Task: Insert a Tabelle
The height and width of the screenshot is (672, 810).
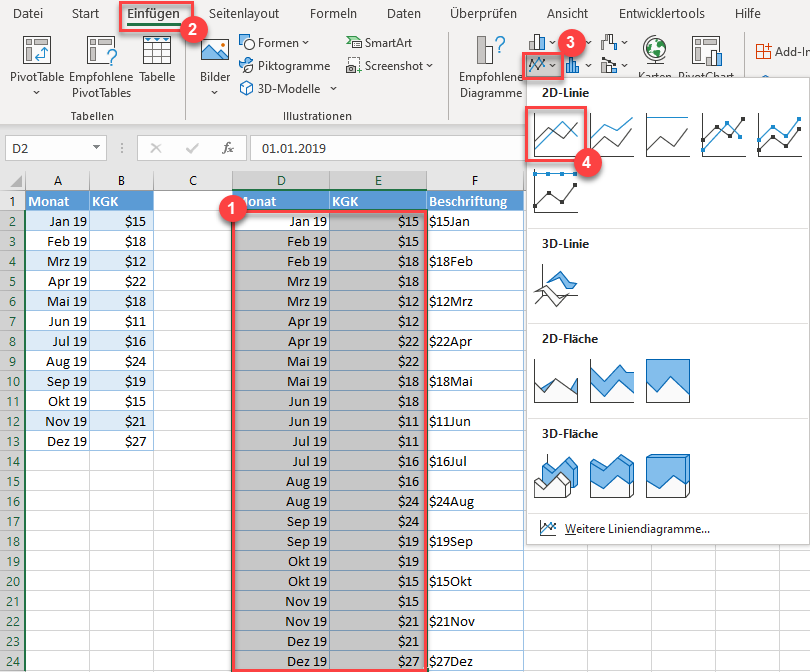Action: point(157,59)
